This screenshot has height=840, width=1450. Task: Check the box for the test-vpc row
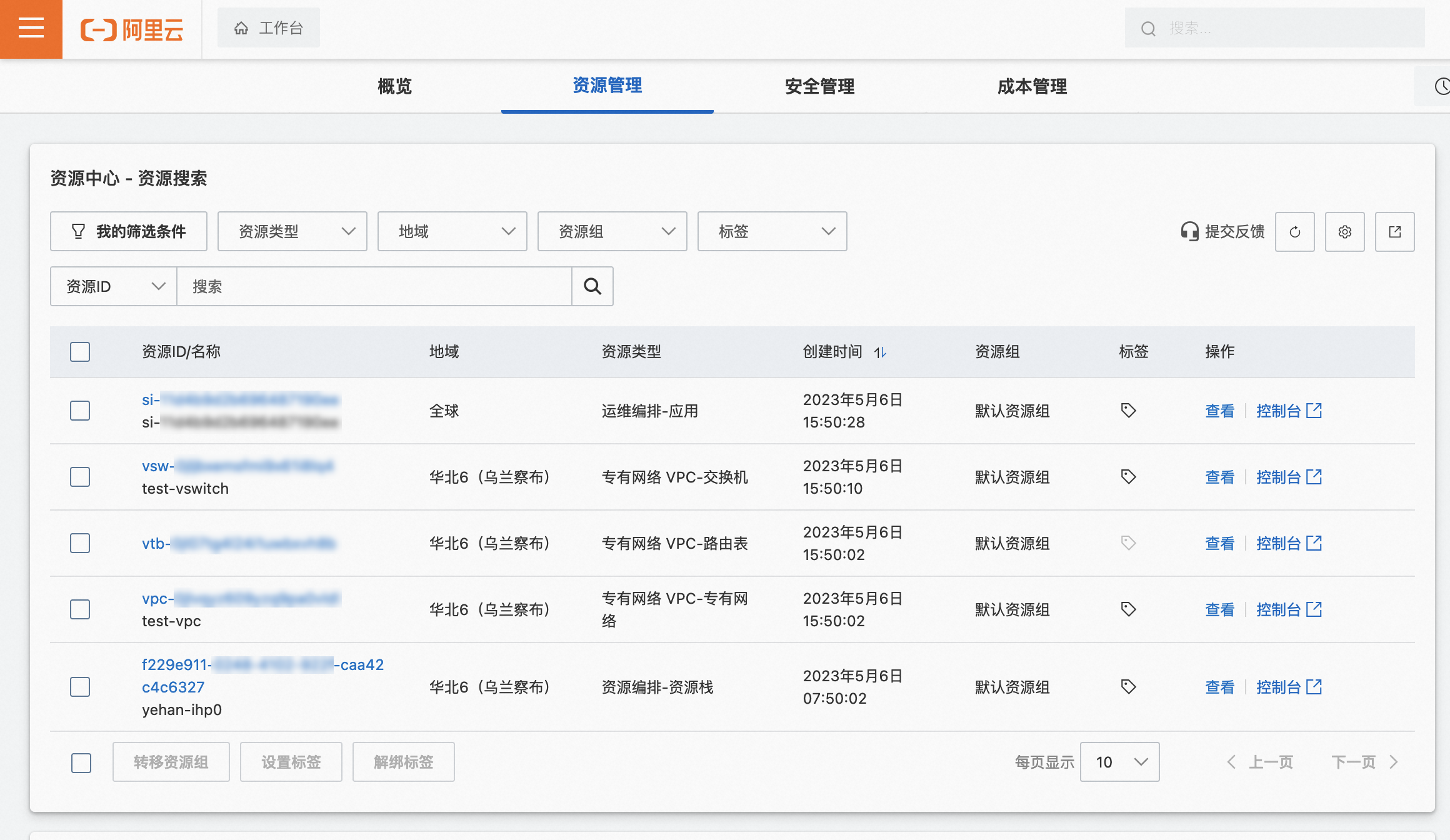coord(80,609)
